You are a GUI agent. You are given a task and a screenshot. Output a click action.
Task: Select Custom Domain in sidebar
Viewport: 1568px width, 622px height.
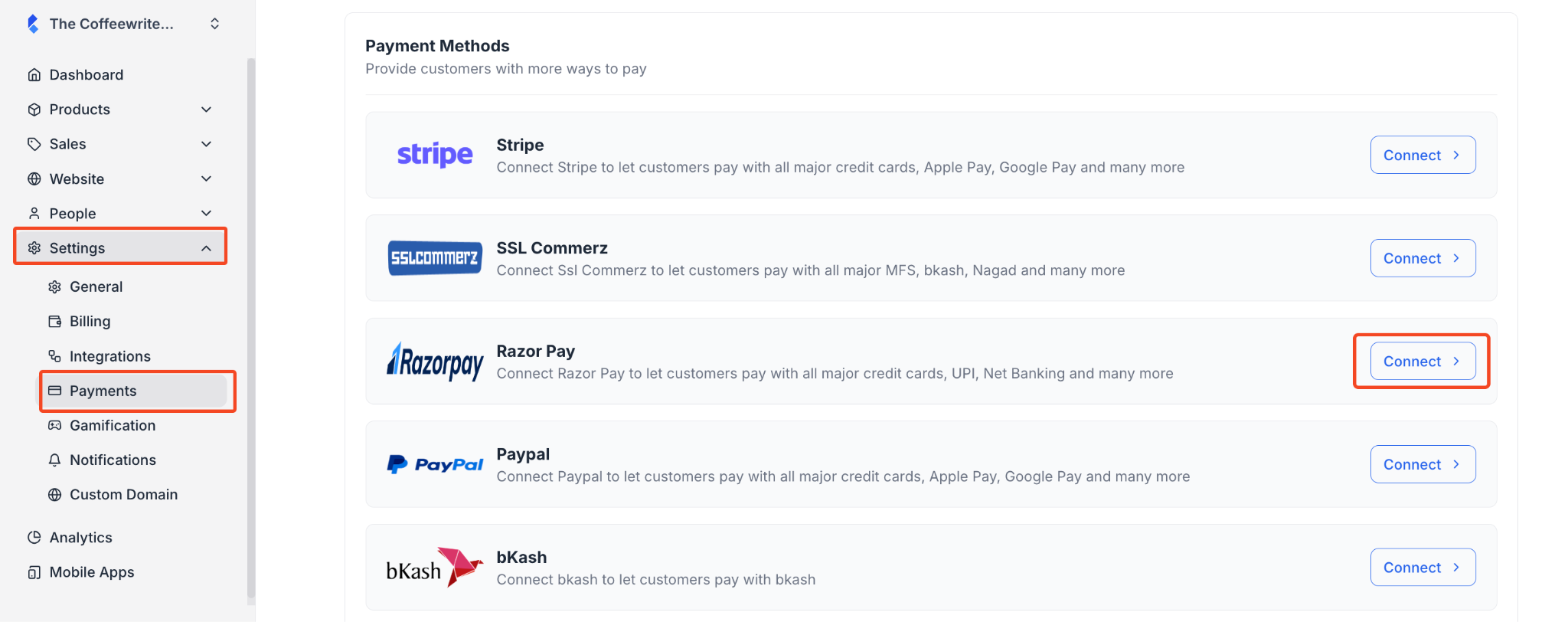tap(122, 495)
